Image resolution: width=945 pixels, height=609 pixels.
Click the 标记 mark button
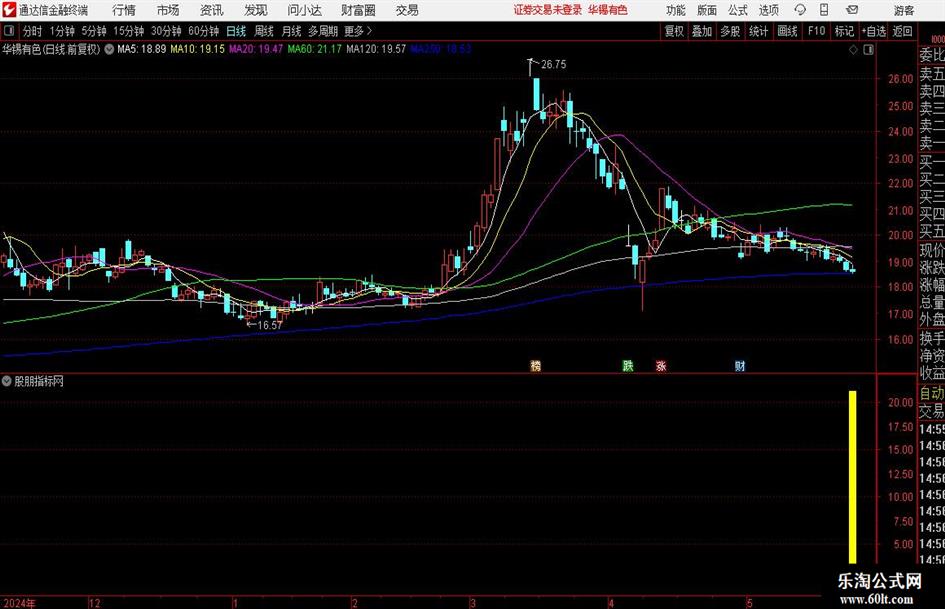[844, 31]
